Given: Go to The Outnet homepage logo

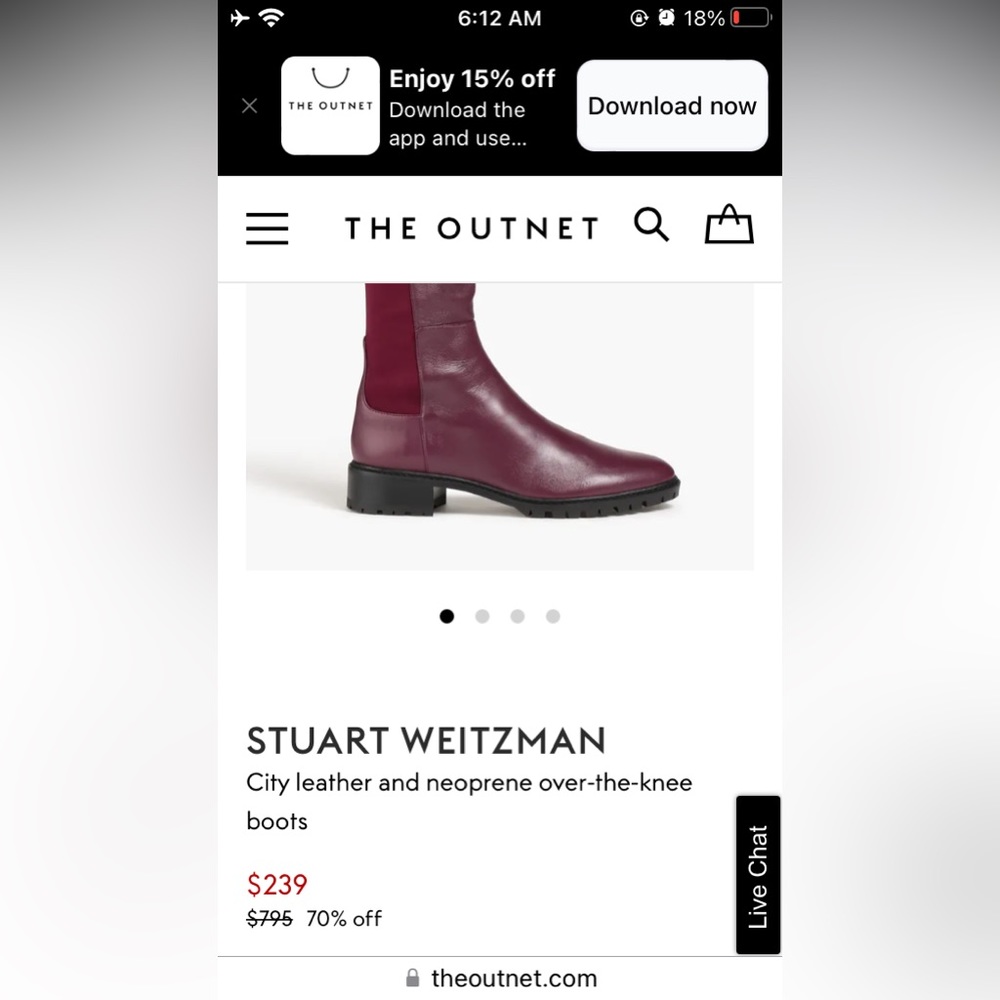Looking at the screenshot, I should (471, 228).
